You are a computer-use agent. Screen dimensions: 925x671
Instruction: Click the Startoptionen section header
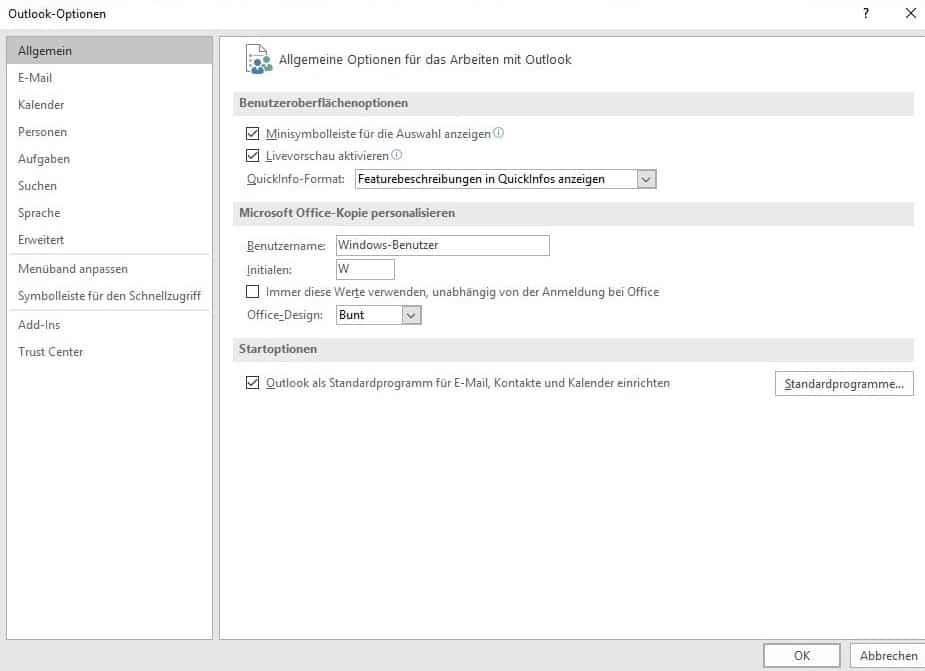(278, 349)
